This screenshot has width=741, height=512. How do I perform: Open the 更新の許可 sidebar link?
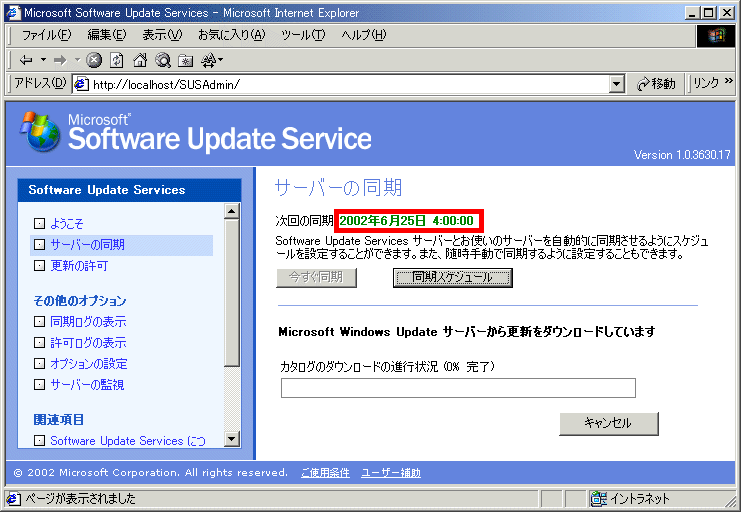79,266
